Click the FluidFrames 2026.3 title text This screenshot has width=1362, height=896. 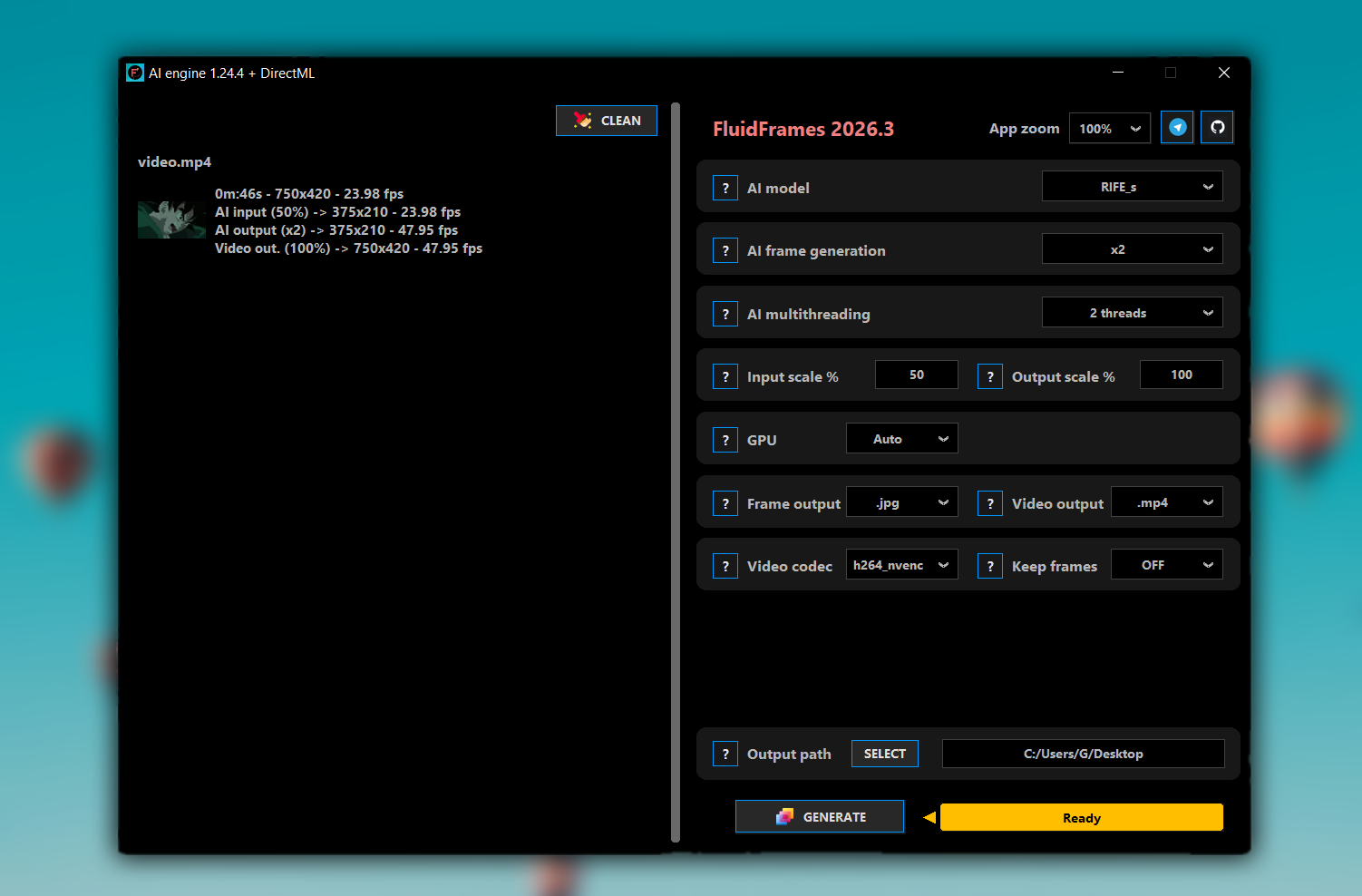(x=803, y=129)
